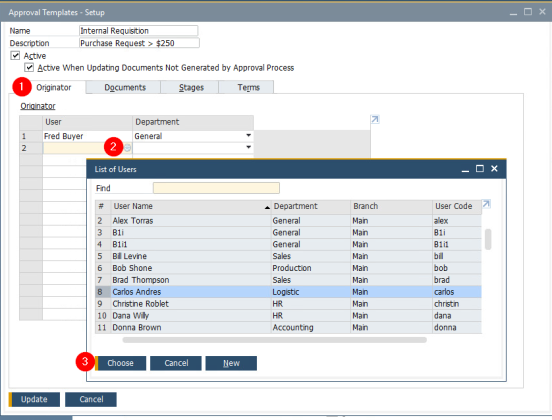Select the Bob Shone row
Image resolution: width=552 pixels, height=420 pixels.
click(288, 268)
